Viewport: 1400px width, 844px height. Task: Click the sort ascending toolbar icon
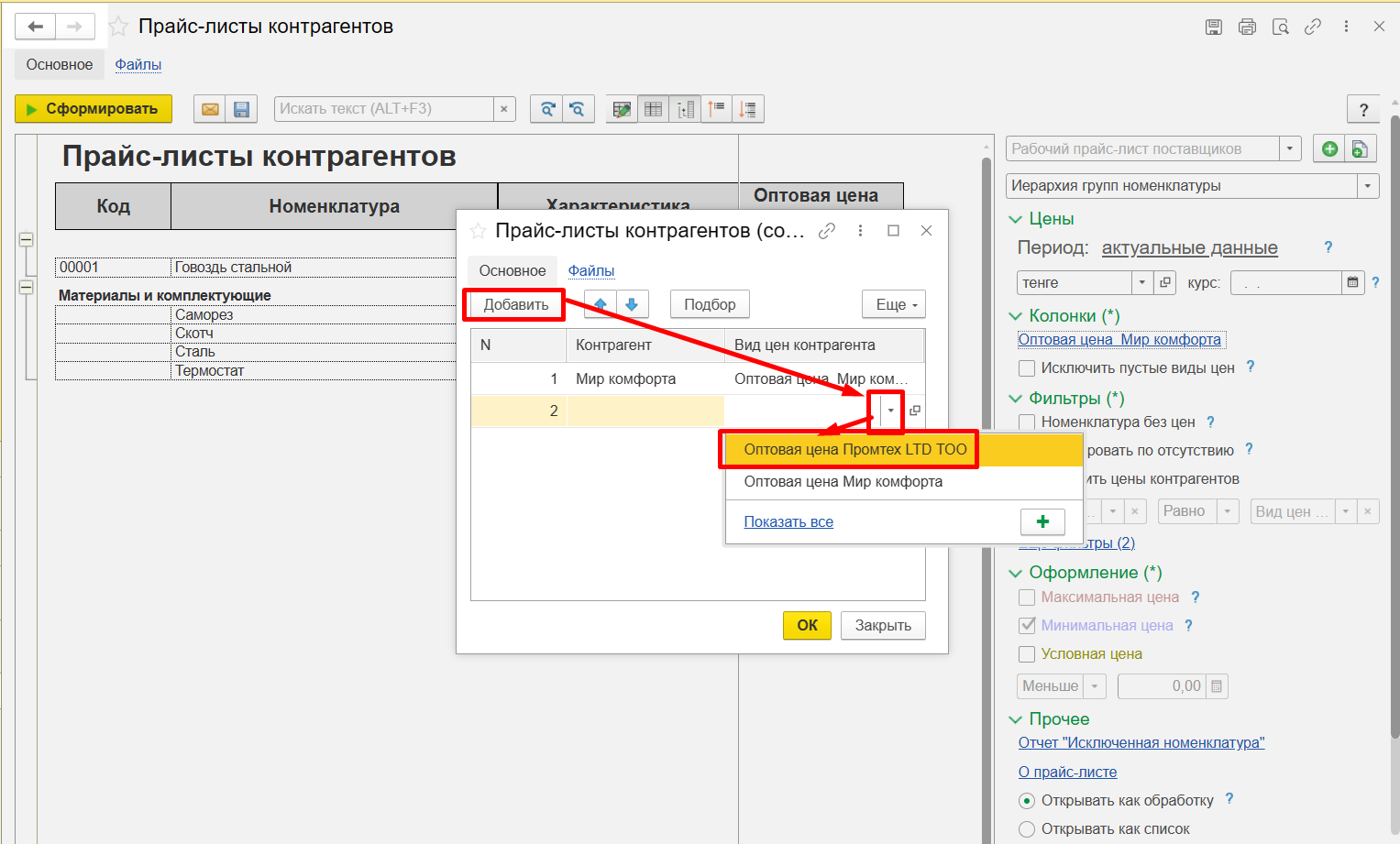(x=716, y=109)
